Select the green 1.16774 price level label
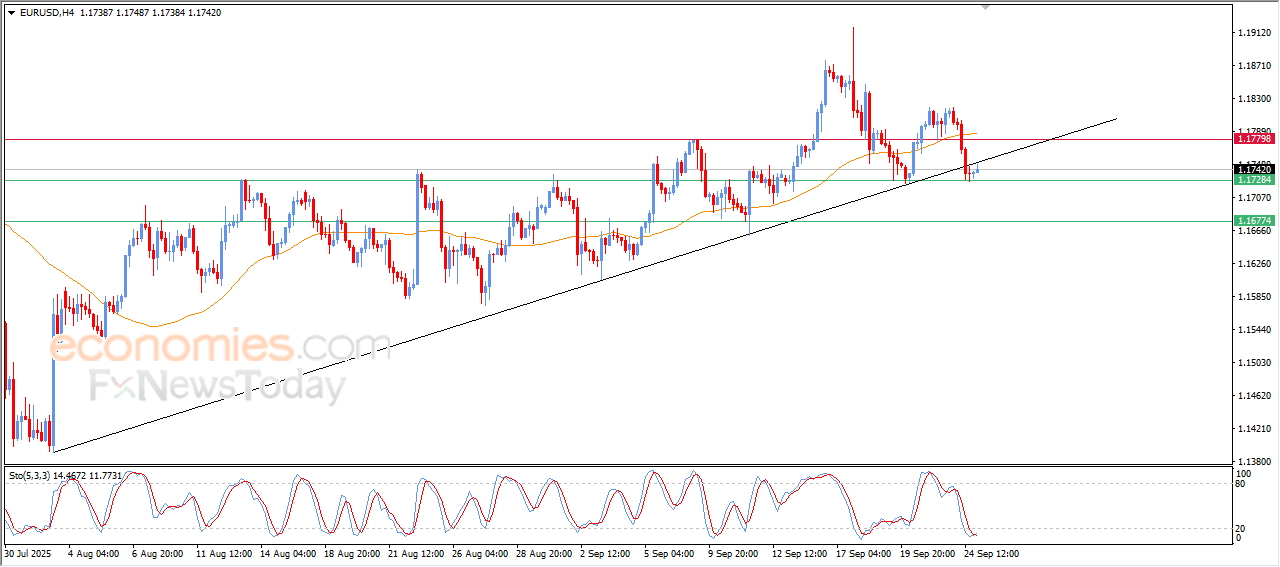The height and width of the screenshot is (567, 1280). click(1254, 220)
